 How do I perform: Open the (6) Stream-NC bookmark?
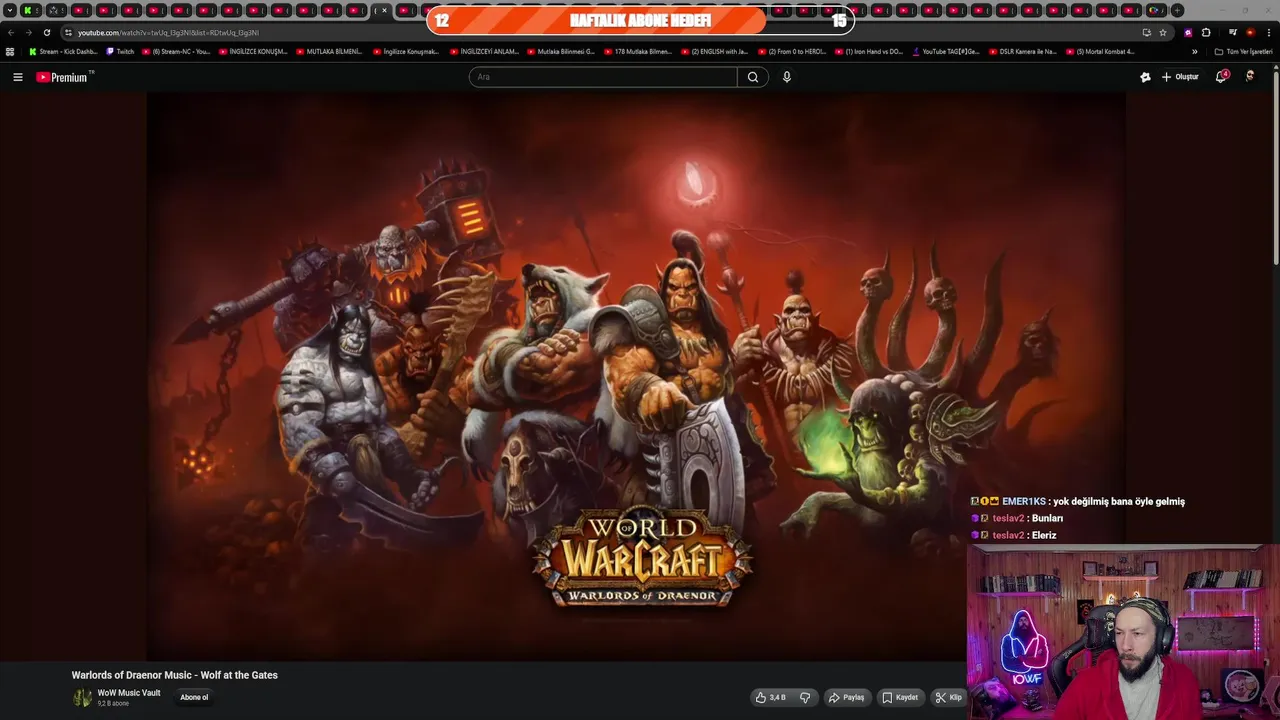click(x=176, y=51)
